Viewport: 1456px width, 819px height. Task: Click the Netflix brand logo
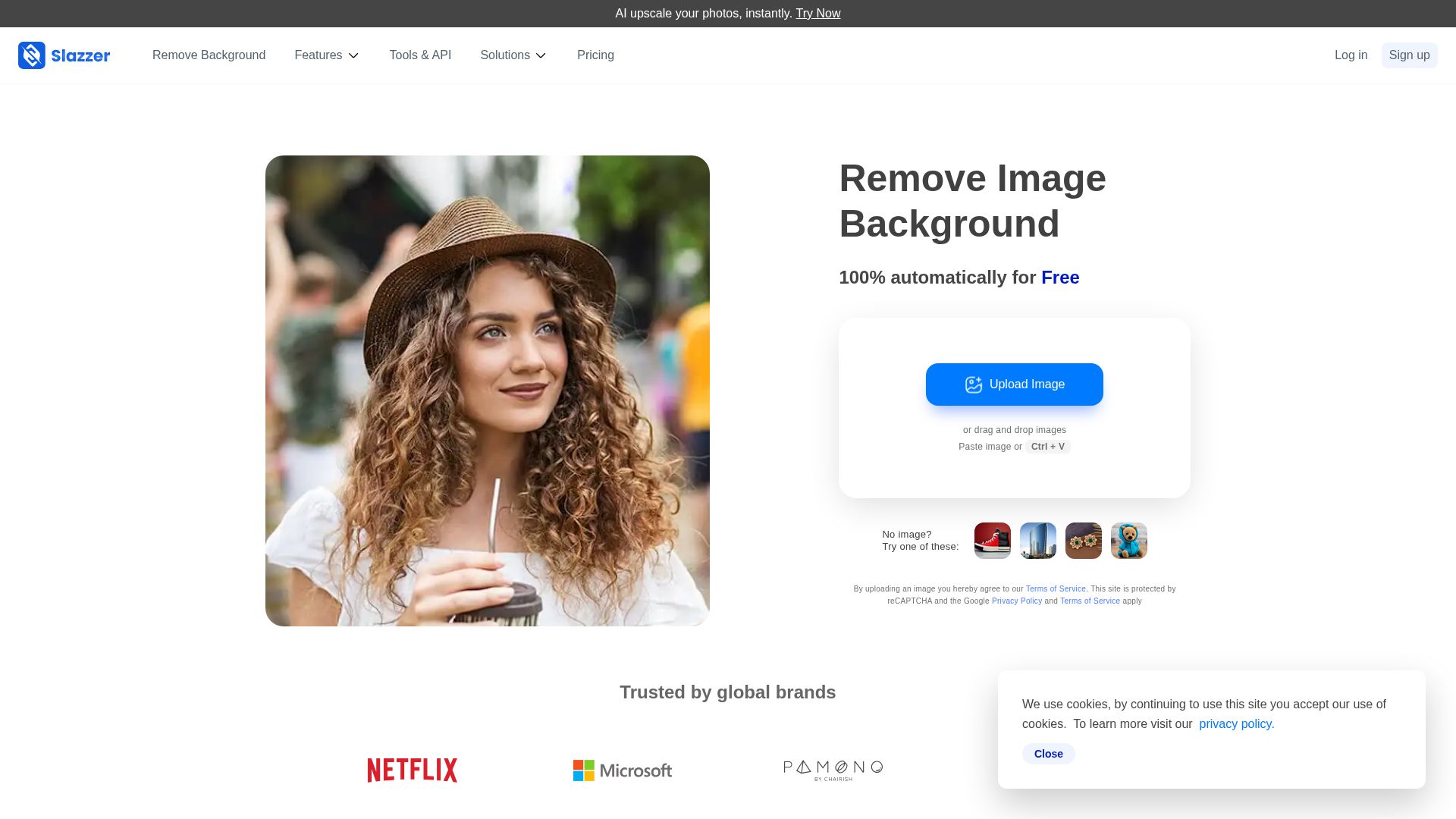point(412,770)
